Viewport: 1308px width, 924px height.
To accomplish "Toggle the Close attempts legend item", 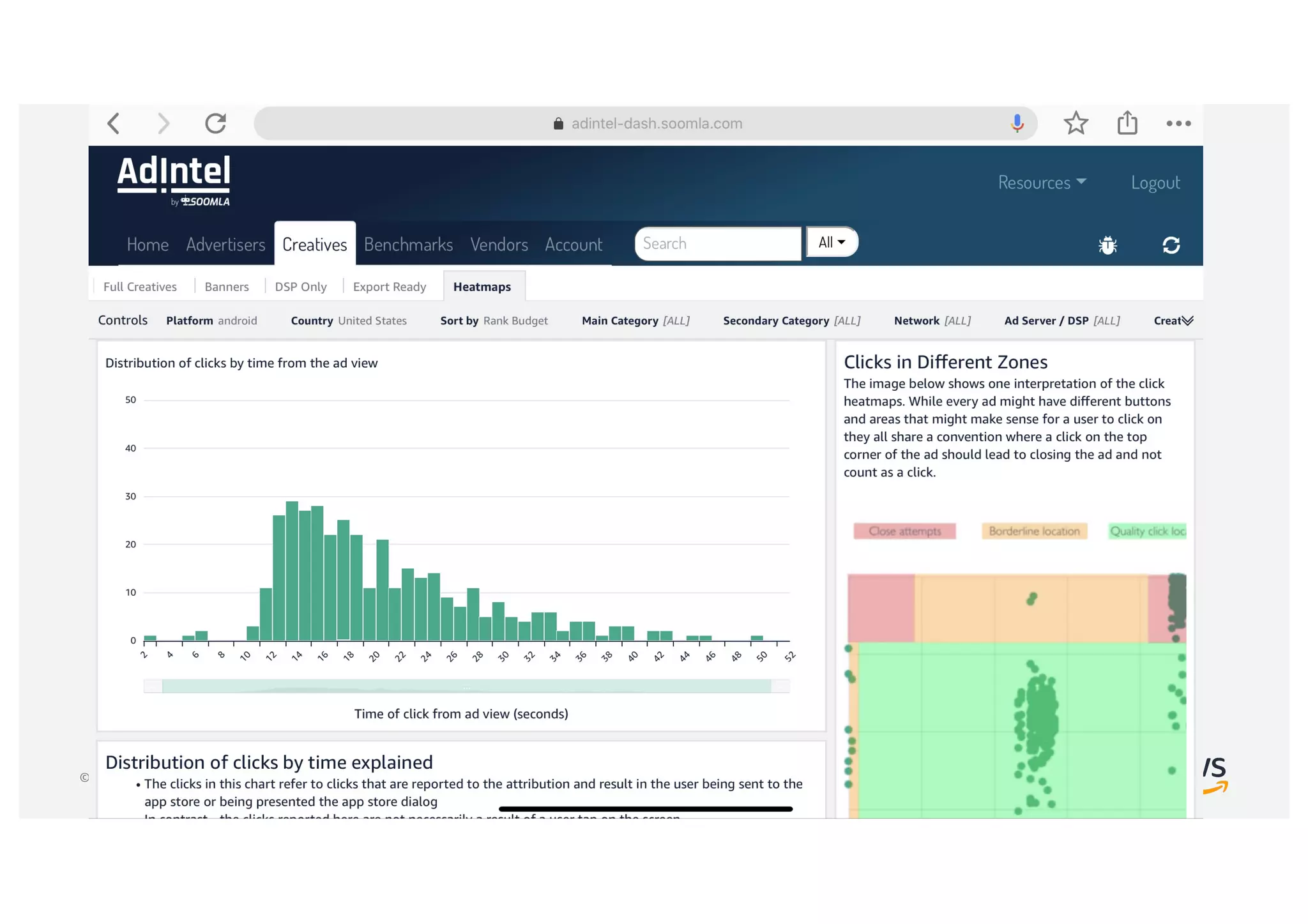I will (904, 531).
